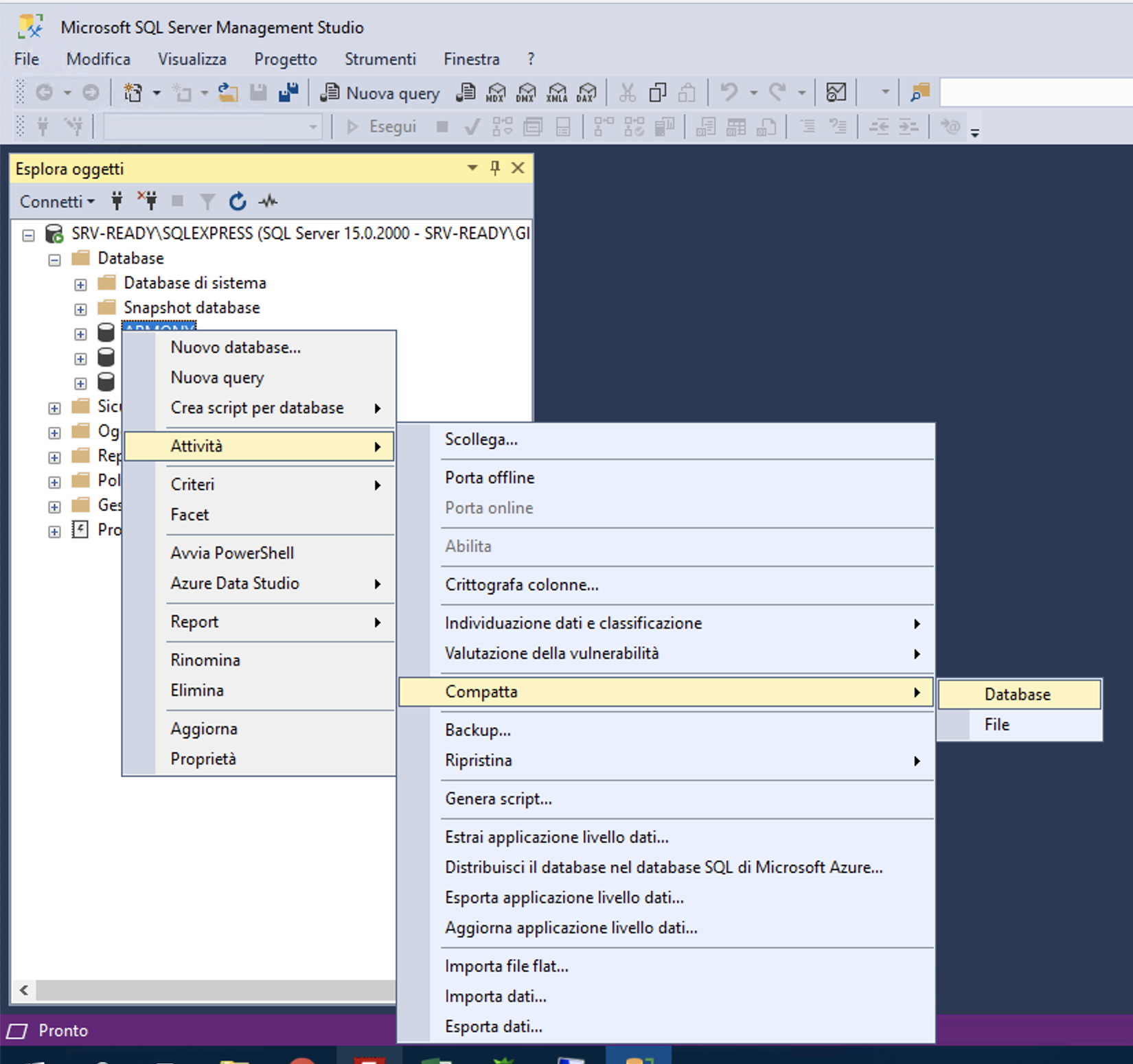Click the MDX query icon
This screenshot has height=1064, width=1133.
coord(495,93)
